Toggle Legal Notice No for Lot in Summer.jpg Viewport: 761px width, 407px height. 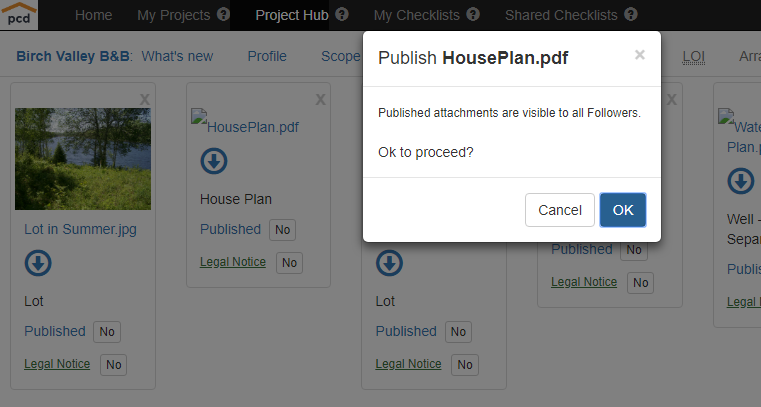pos(114,365)
